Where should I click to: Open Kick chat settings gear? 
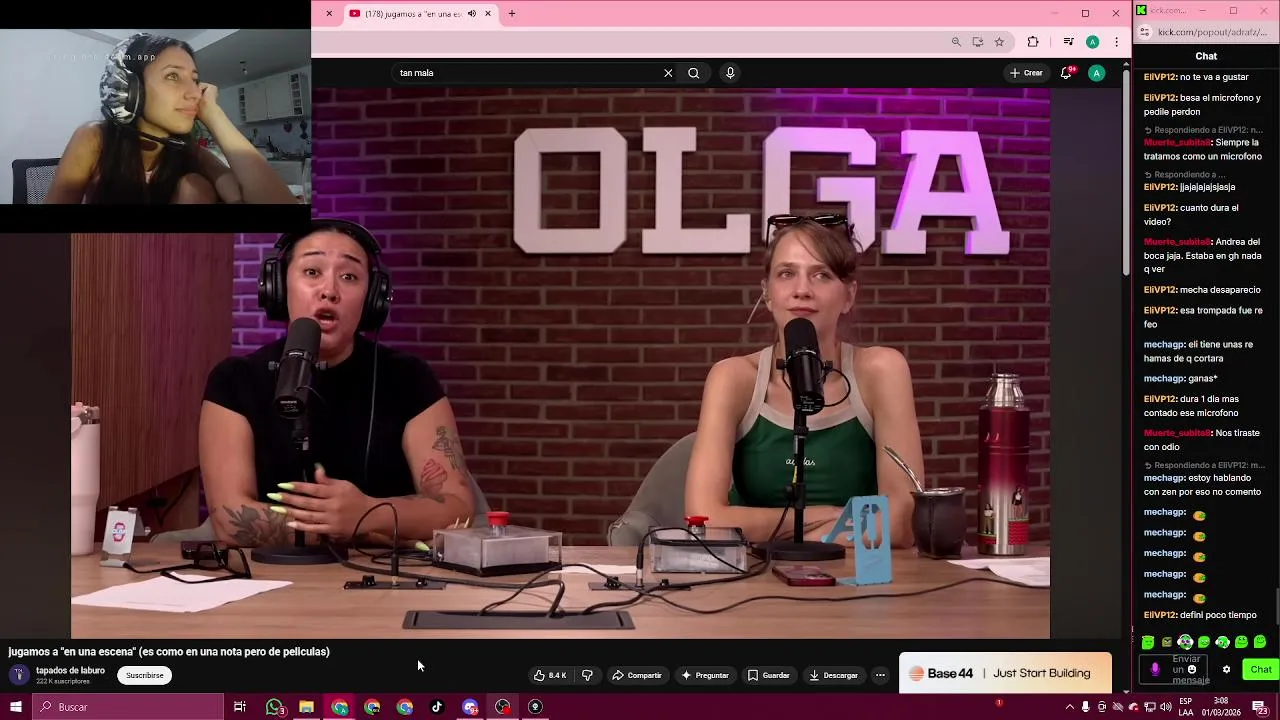[x=1226, y=670]
